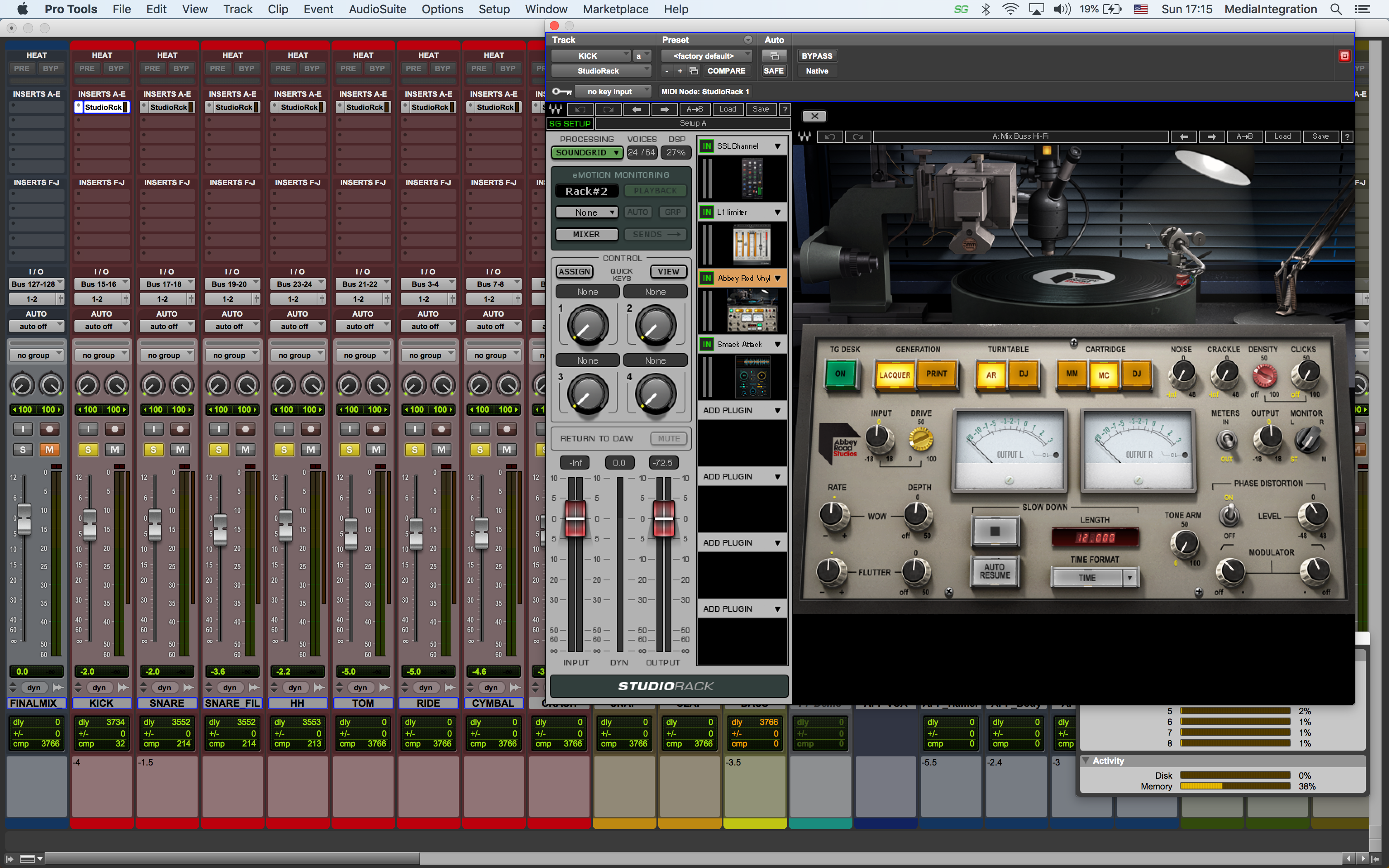Solo the KICK track
The image size is (1389, 868).
[88, 450]
